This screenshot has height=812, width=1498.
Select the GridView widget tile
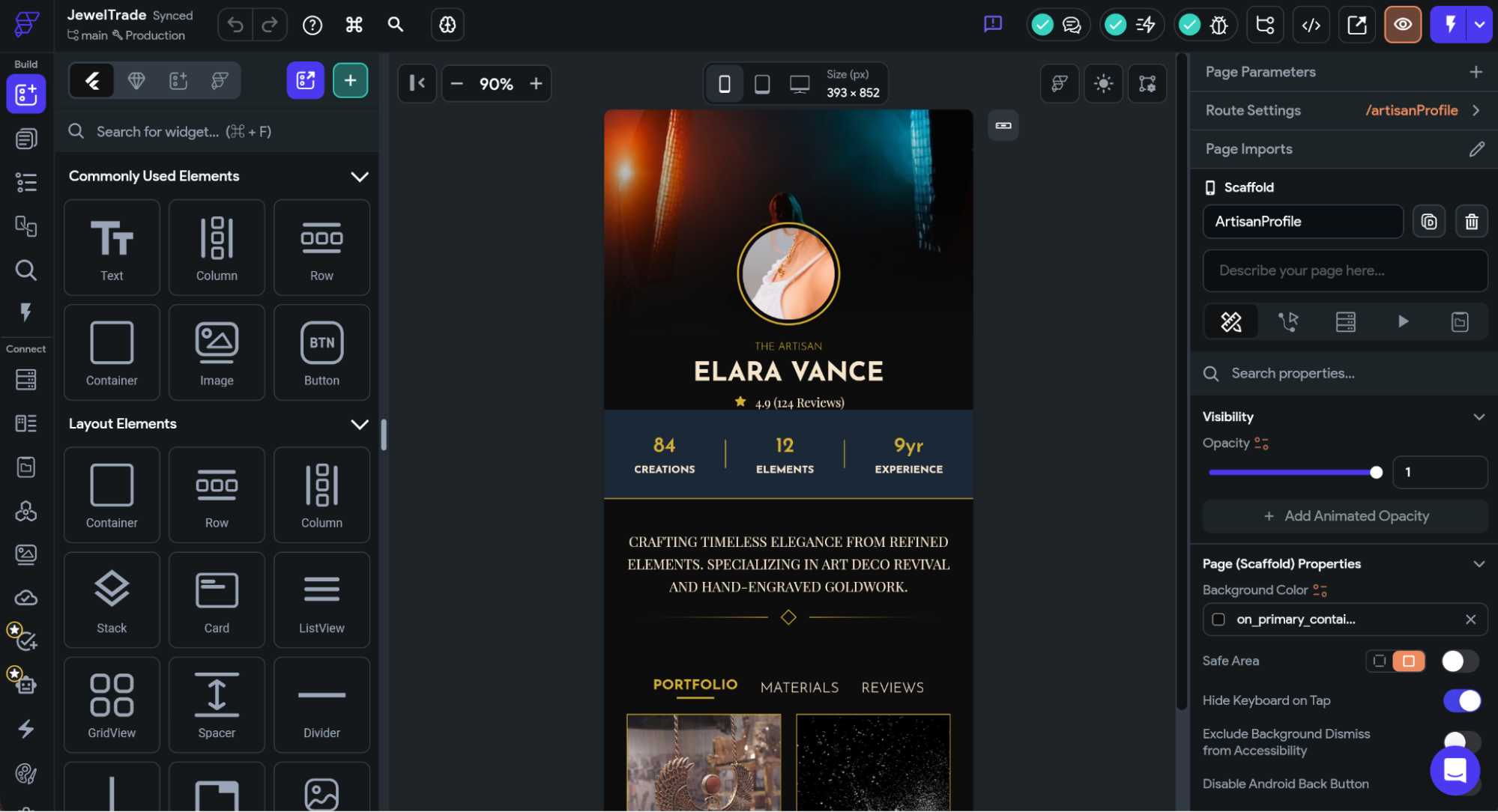pyautogui.click(x=112, y=705)
